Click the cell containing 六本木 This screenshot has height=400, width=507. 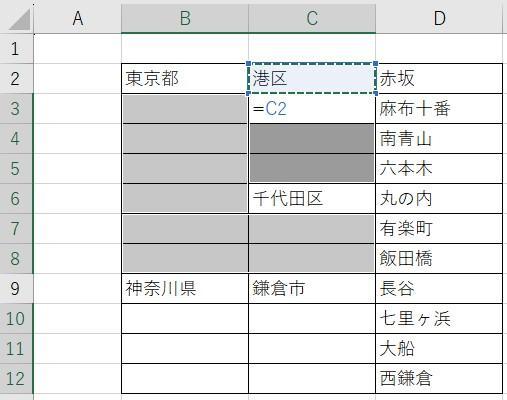click(439, 169)
